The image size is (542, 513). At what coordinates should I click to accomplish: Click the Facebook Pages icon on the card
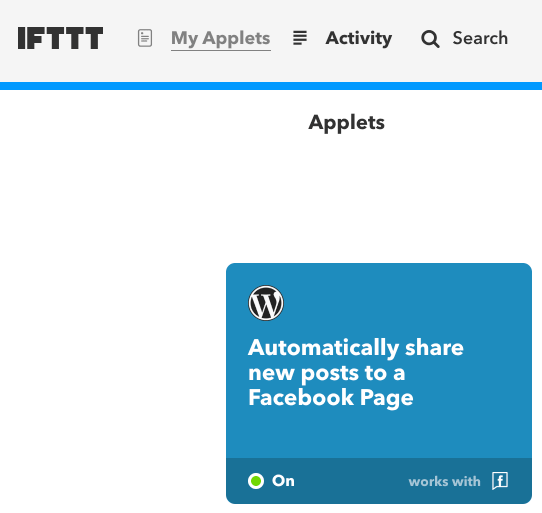(x=500, y=481)
